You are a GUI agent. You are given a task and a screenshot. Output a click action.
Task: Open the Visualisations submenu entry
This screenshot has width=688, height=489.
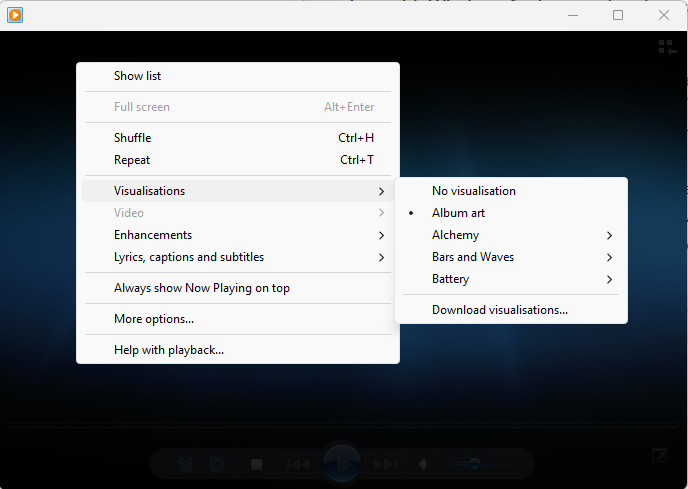[238, 191]
